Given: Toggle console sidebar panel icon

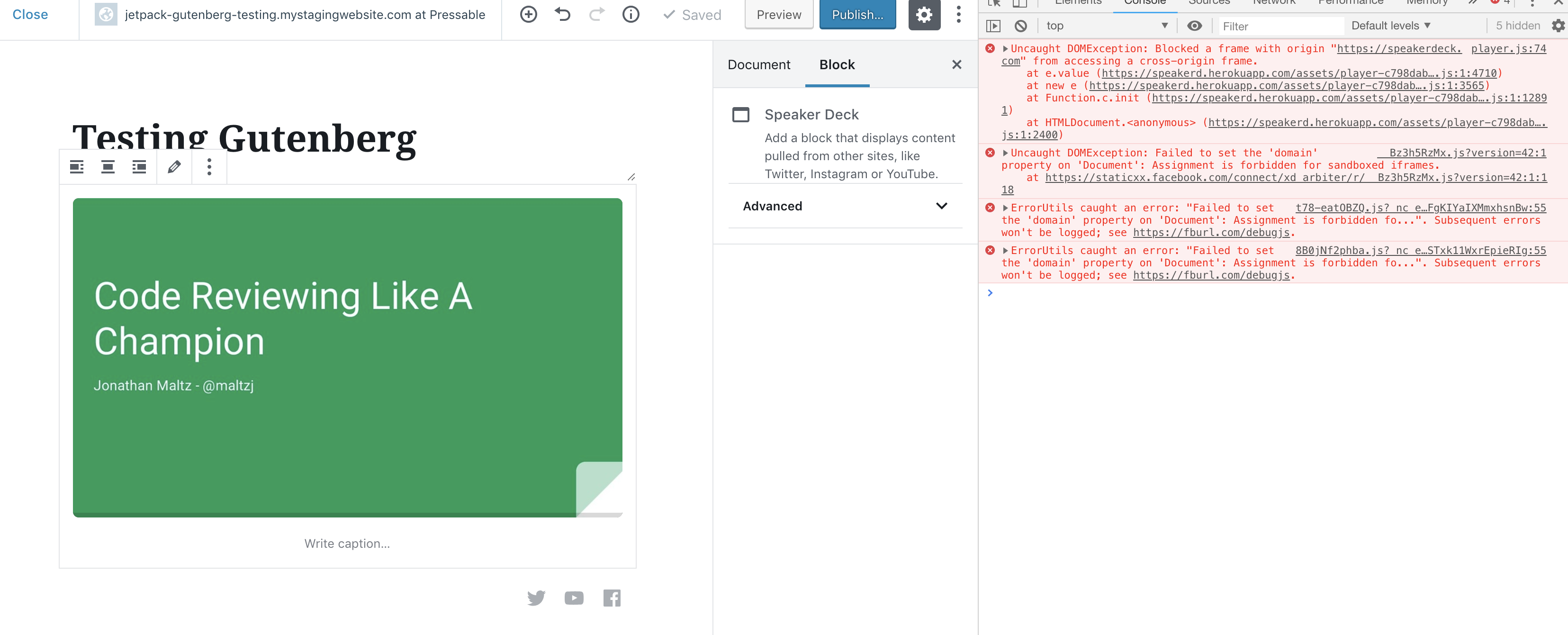Looking at the screenshot, I should click(x=993, y=26).
